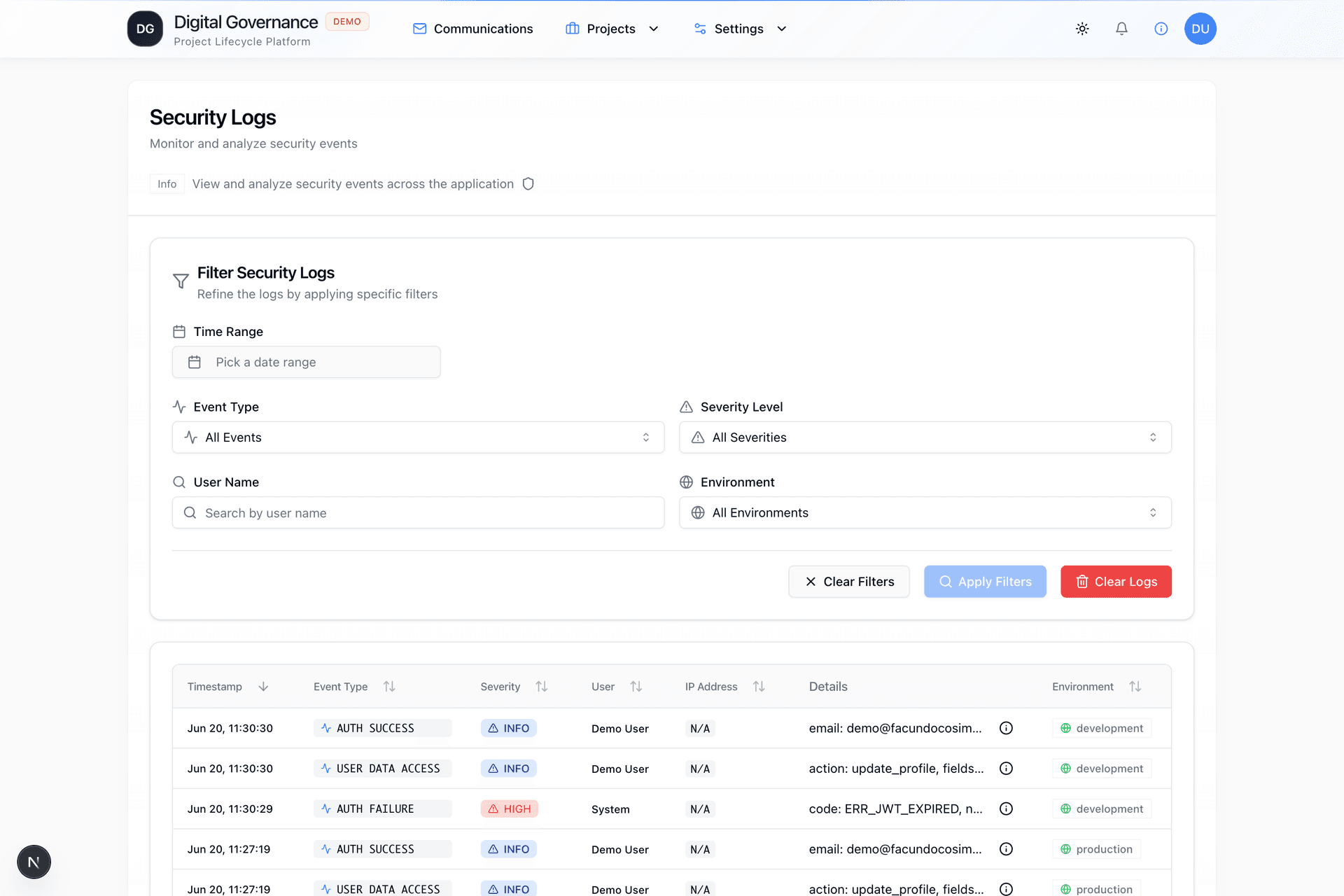Sort the User column

pyautogui.click(x=636, y=687)
